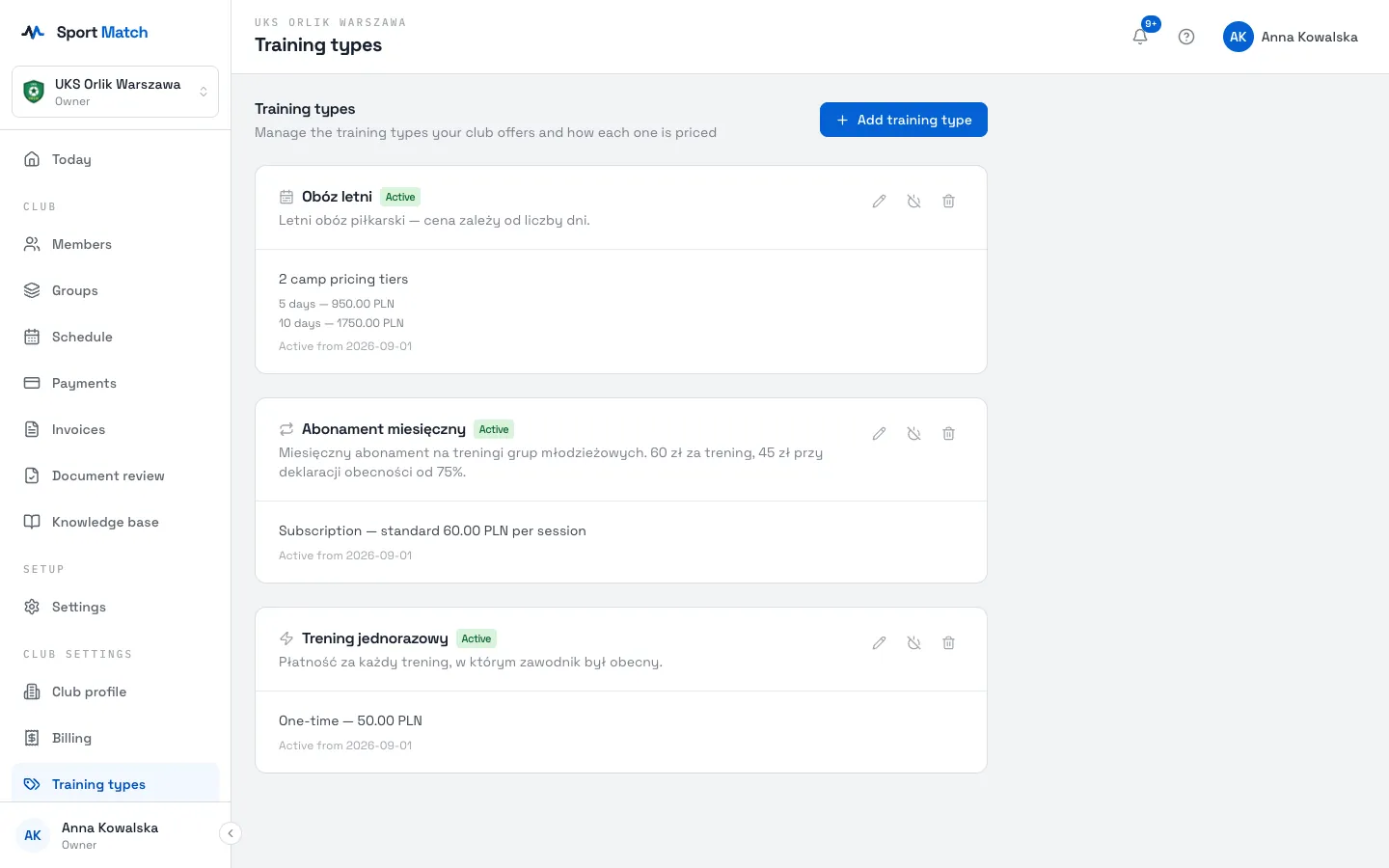The image size is (1389, 868).
Task: Deactivate the Abonament miesięczny training type
Action: (x=913, y=433)
